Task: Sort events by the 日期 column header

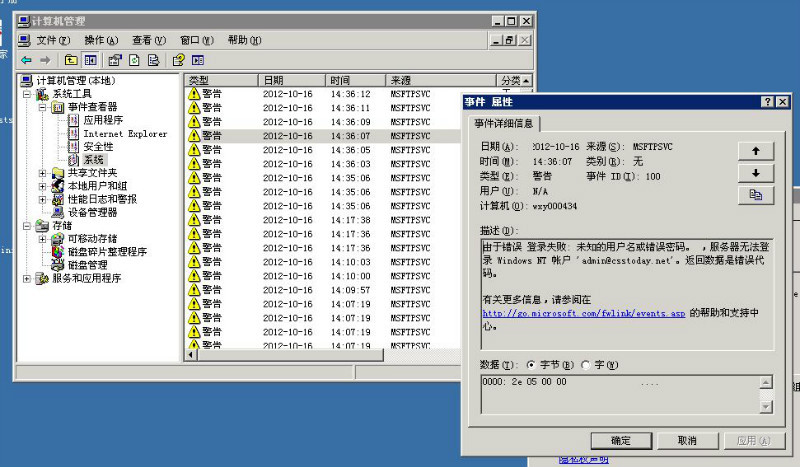Action: click(290, 80)
